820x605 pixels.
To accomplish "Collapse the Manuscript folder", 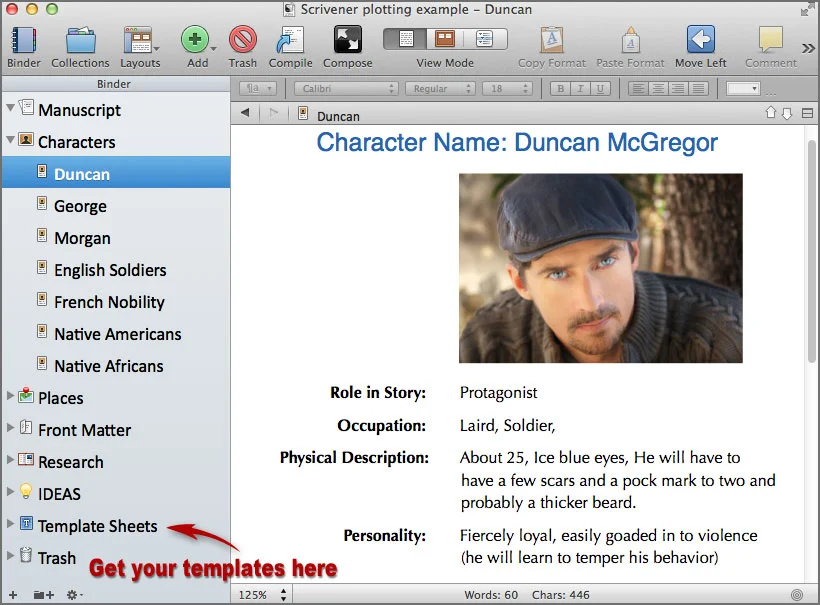I will (x=10, y=108).
